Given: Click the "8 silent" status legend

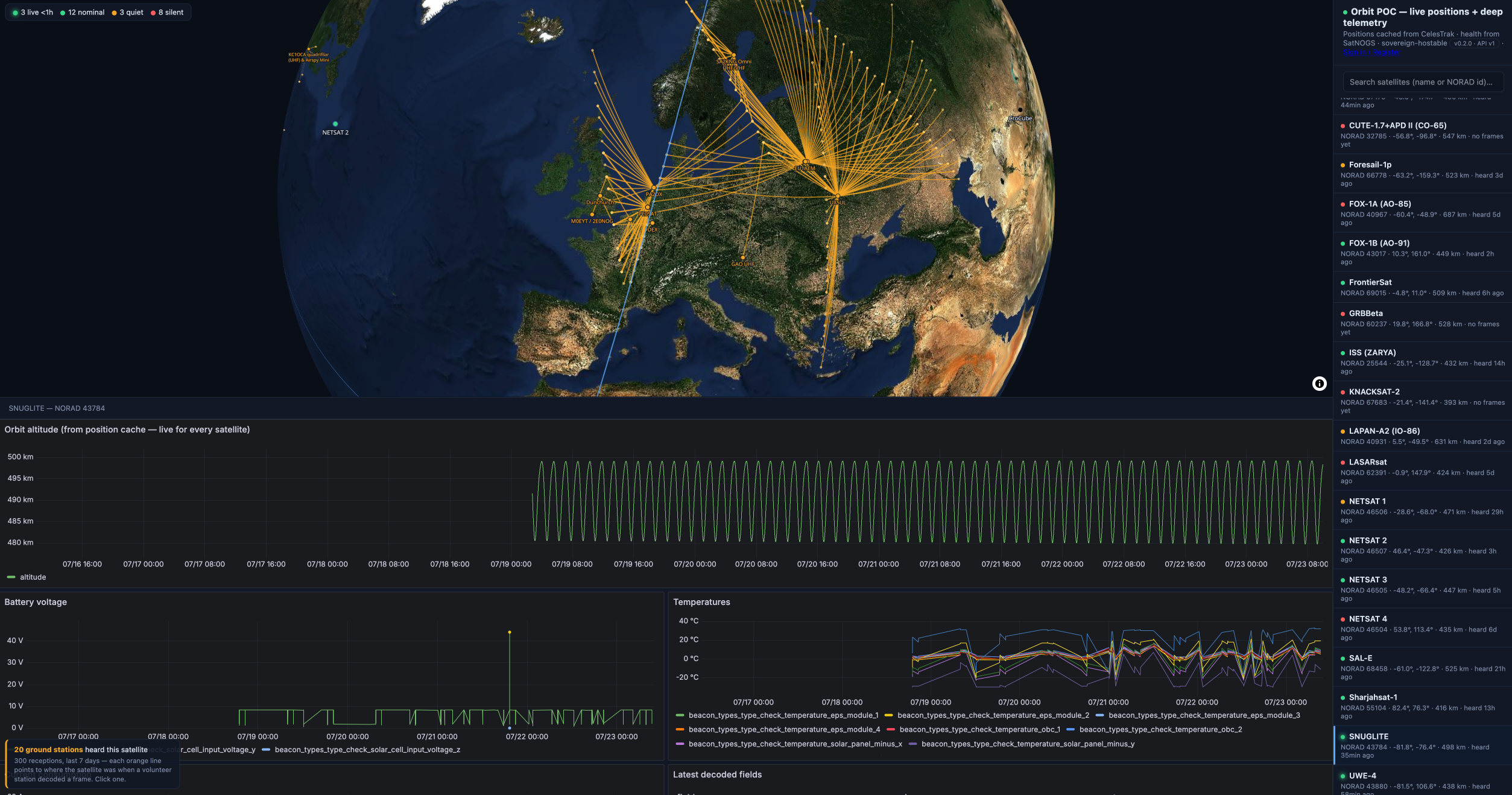Looking at the screenshot, I should [x=167, y=13].
